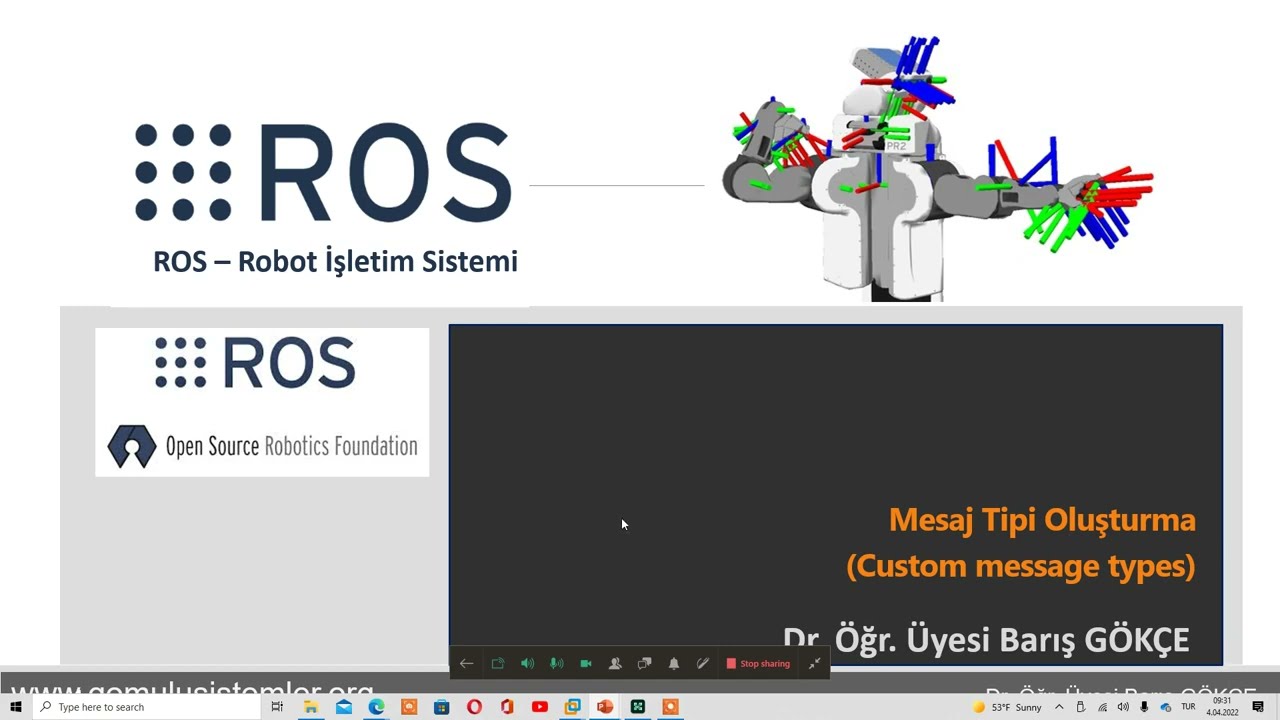Viewport: 1280px width, 720px height.
Task: Open File Explorer from the taskbar
Action: coord(311,707)
